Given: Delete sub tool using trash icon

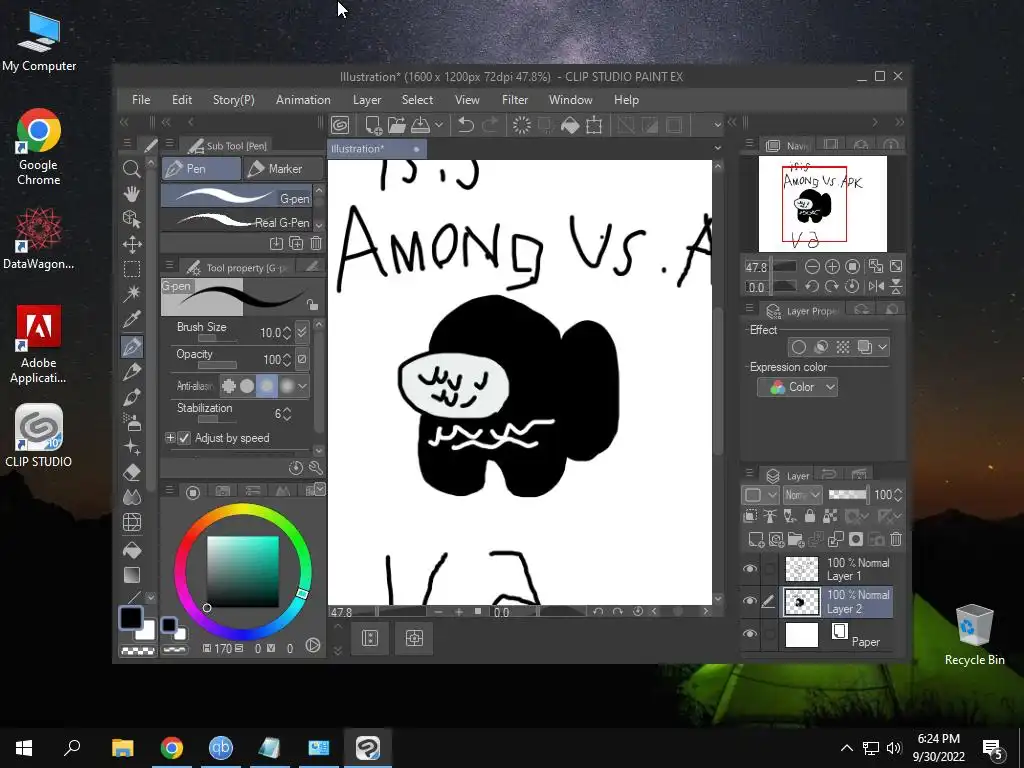Looking at the screenshot, I should [316, 243].
